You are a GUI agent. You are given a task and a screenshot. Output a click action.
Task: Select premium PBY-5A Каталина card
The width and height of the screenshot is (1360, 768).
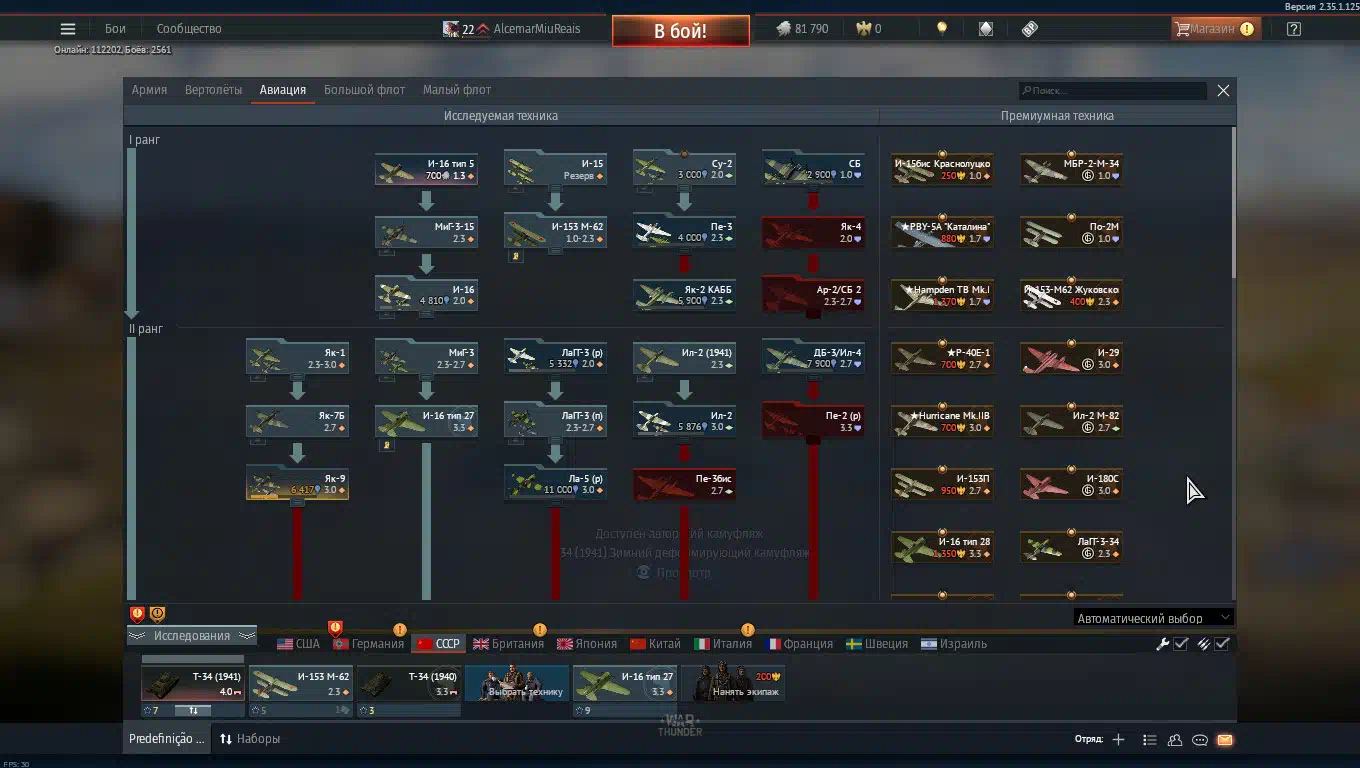coord(943,232)
